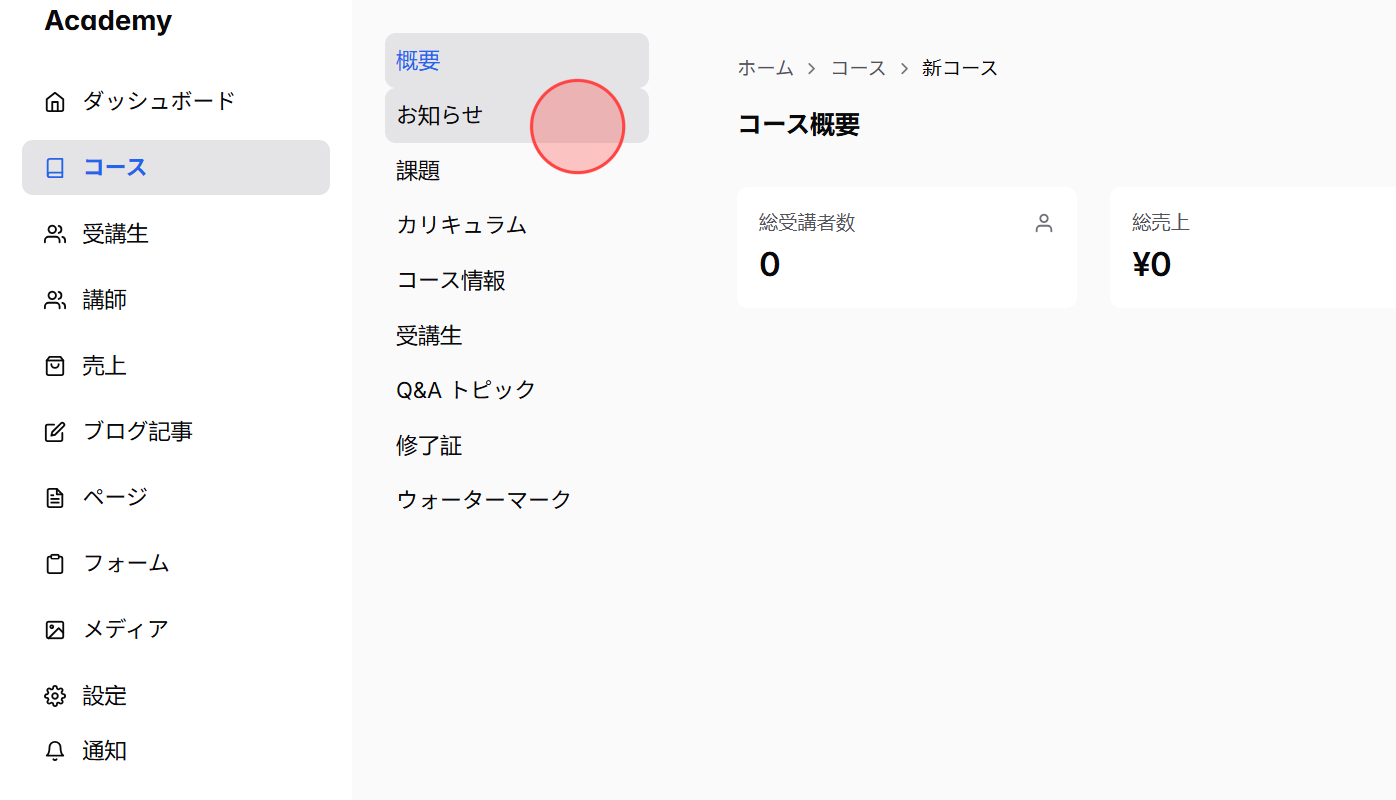Select the courses book icon
Viewport: 1396px width, 800px height.
click(x=55, y=167)
